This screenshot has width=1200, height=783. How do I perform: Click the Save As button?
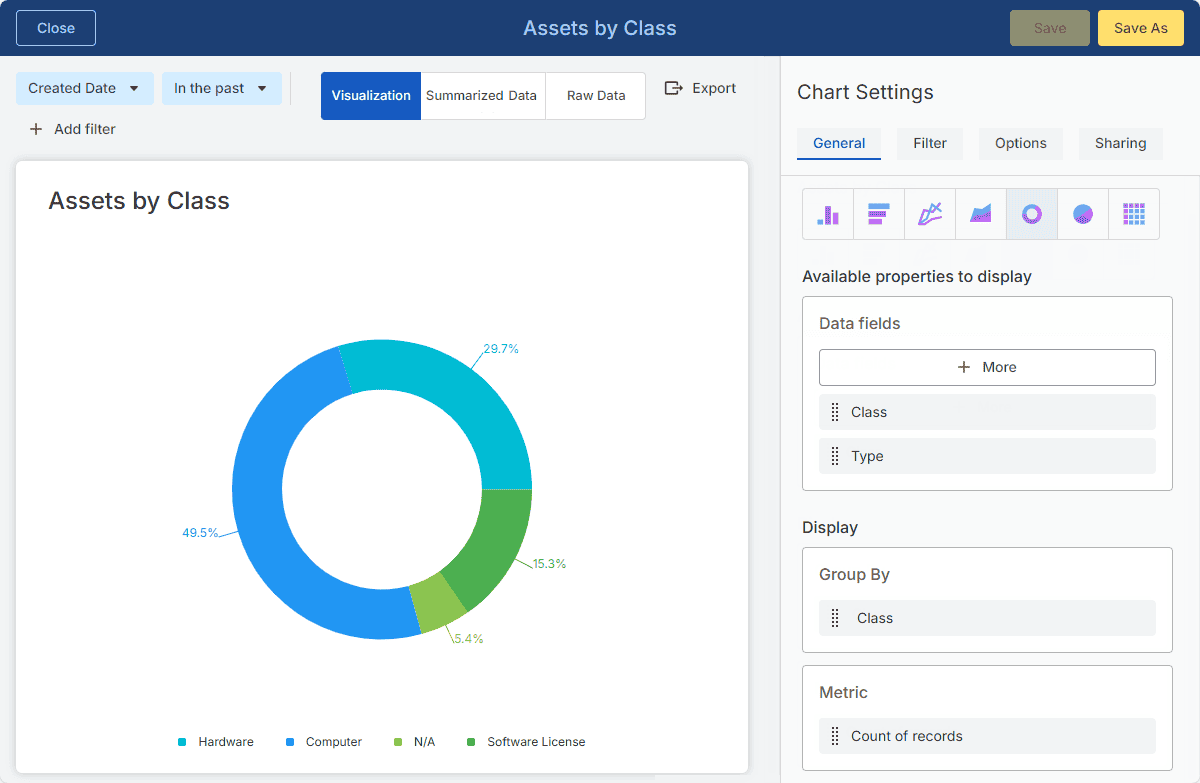pos(1140,28)
